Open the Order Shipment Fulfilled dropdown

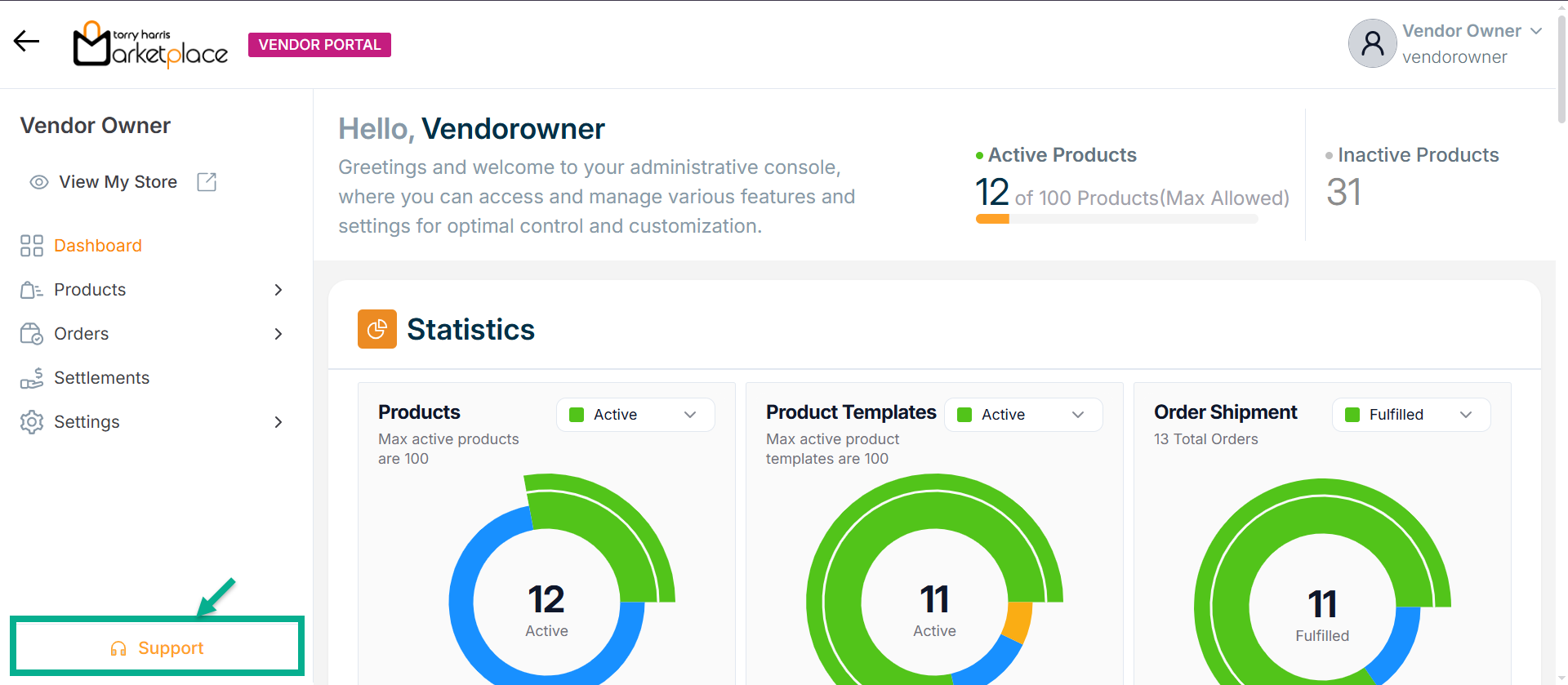point(1410,415)
